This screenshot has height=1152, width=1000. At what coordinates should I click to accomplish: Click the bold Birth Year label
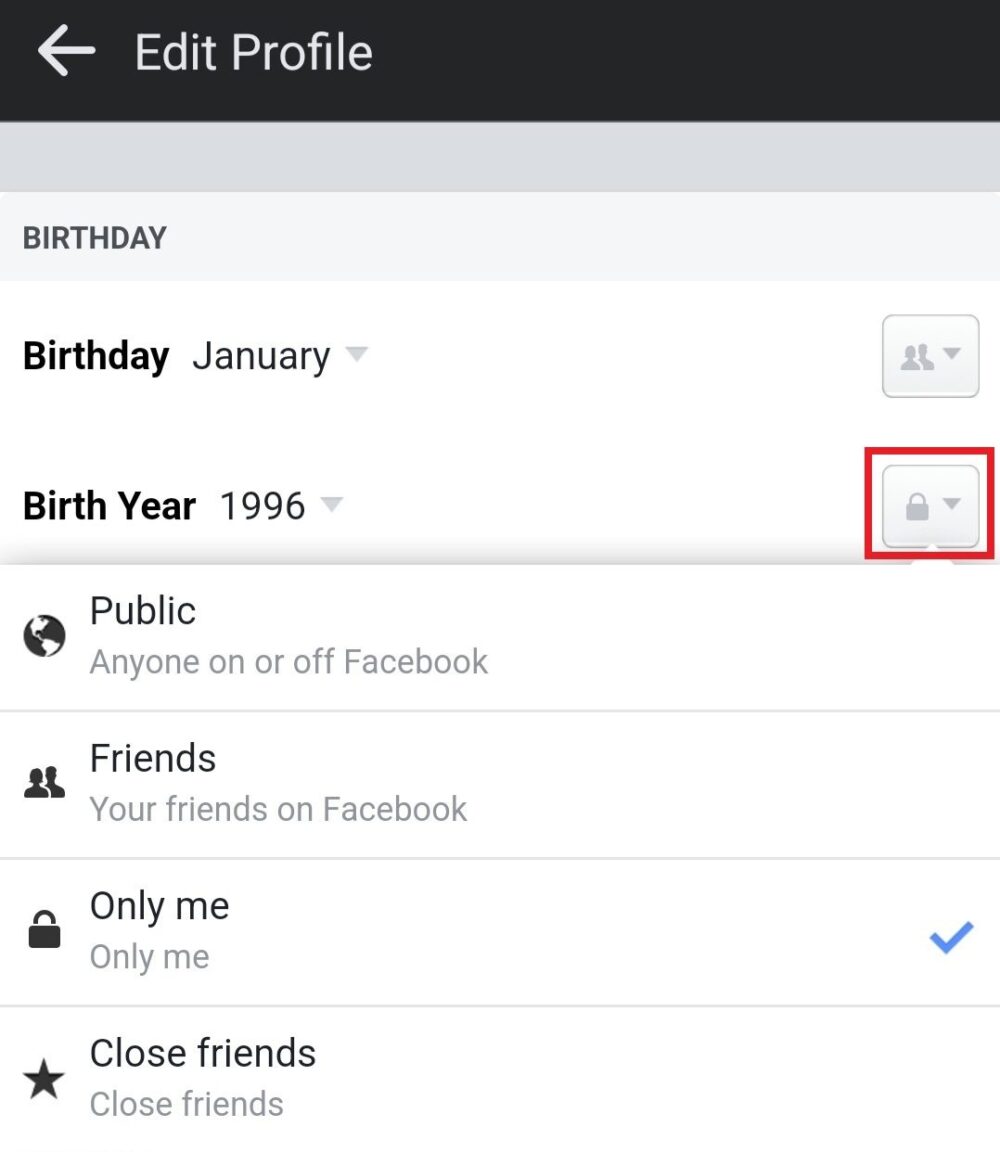pyautogui.click(x=109, y=506)
